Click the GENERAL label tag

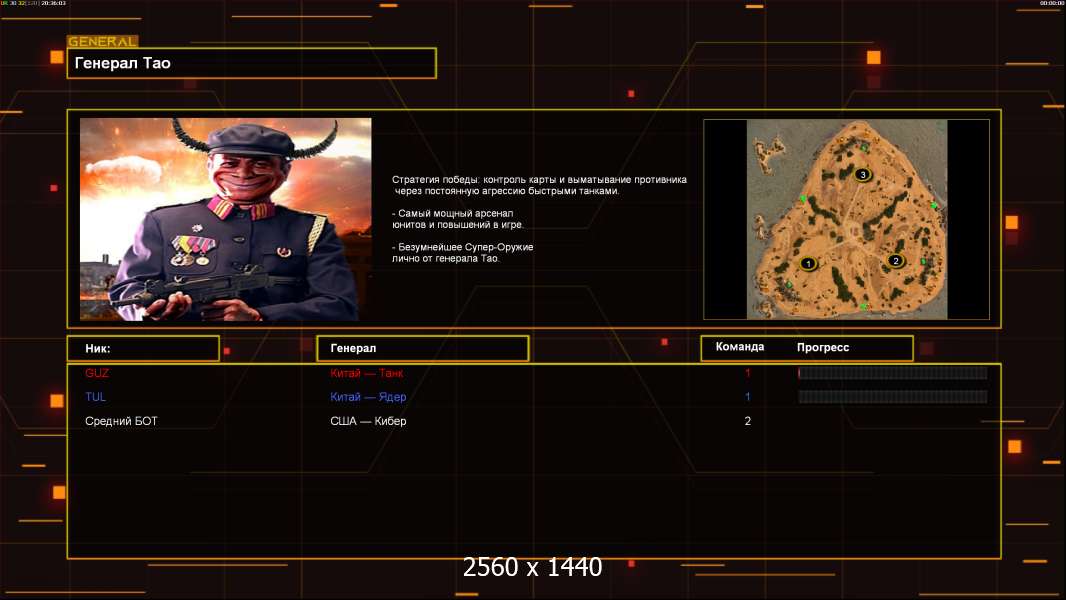coord(103,41)
